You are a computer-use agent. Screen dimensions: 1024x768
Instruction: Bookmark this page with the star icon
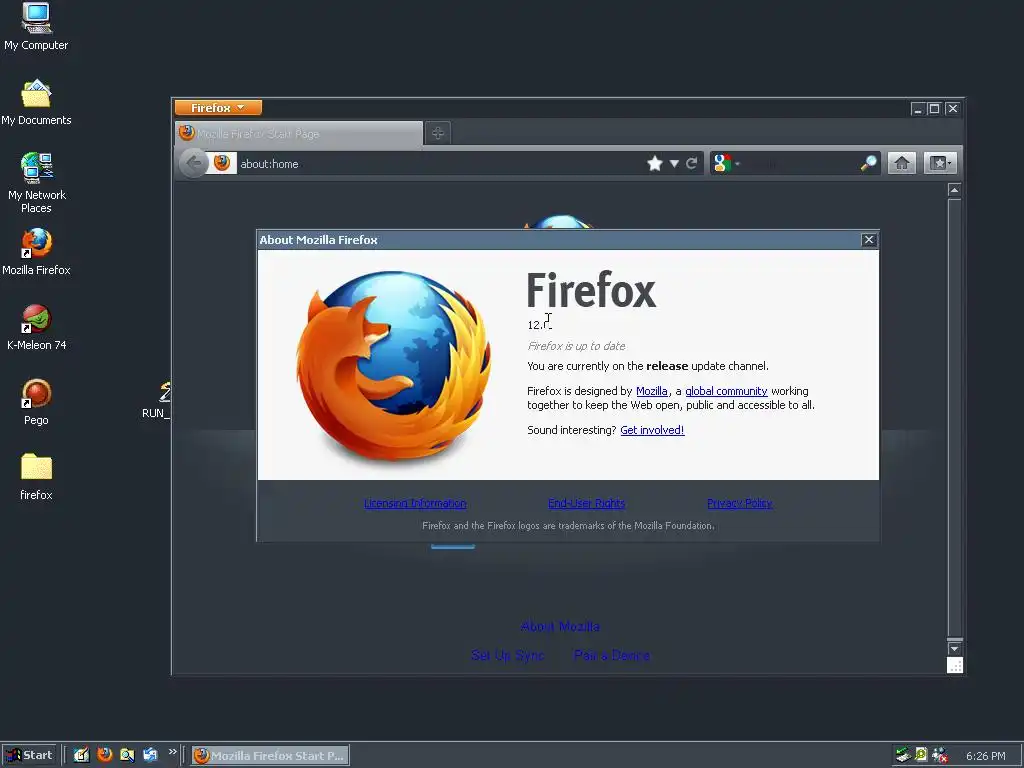(x=654, y=163)
